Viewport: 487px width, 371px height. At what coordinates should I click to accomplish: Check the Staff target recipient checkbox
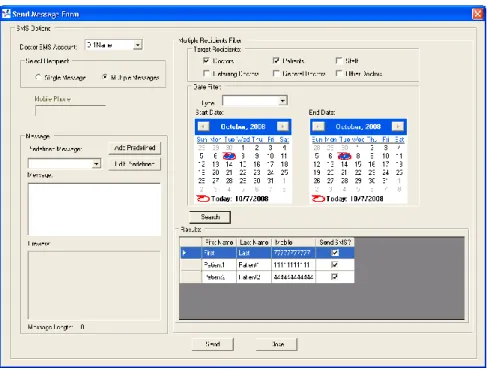[x=339, y=60]
